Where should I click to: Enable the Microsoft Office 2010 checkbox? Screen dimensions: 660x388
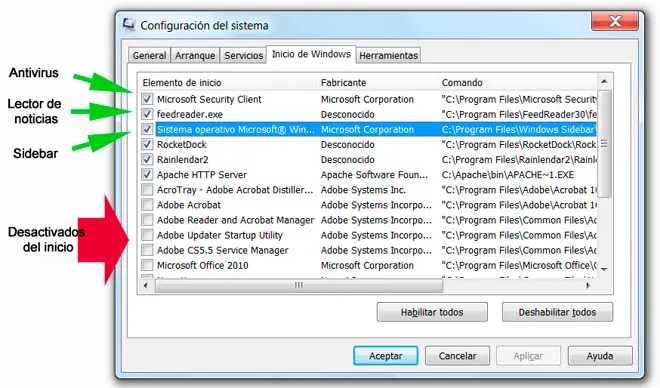[147, 266]
